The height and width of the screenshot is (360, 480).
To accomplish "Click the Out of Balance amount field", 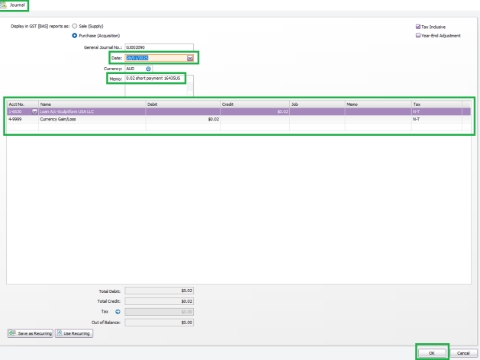I will pos(159,322).
